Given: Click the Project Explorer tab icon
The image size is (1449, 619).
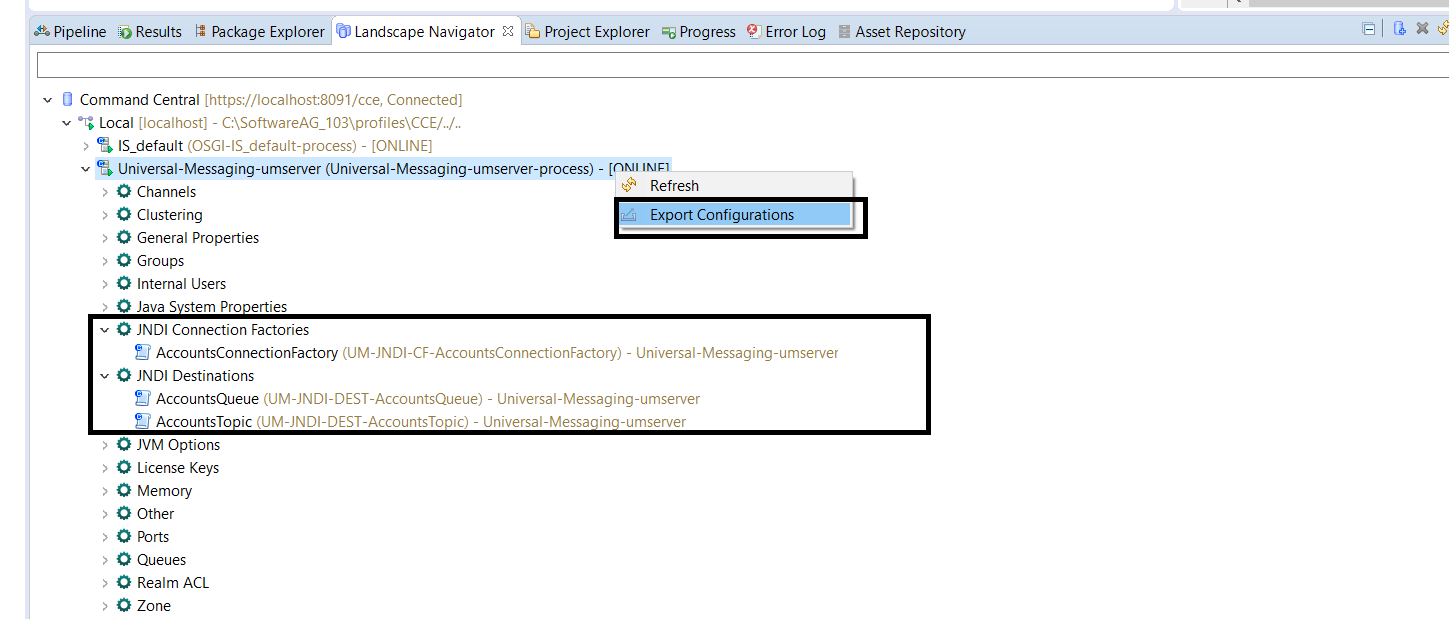Looking at the screenshot, I should (533, 32).
